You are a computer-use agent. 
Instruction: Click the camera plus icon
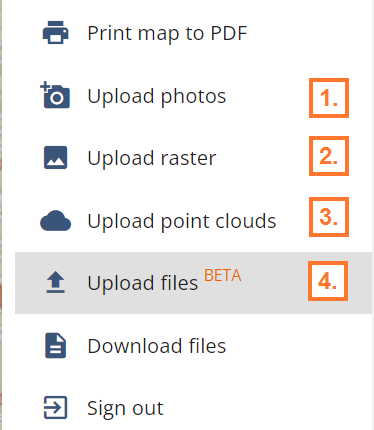coord(55,95)
